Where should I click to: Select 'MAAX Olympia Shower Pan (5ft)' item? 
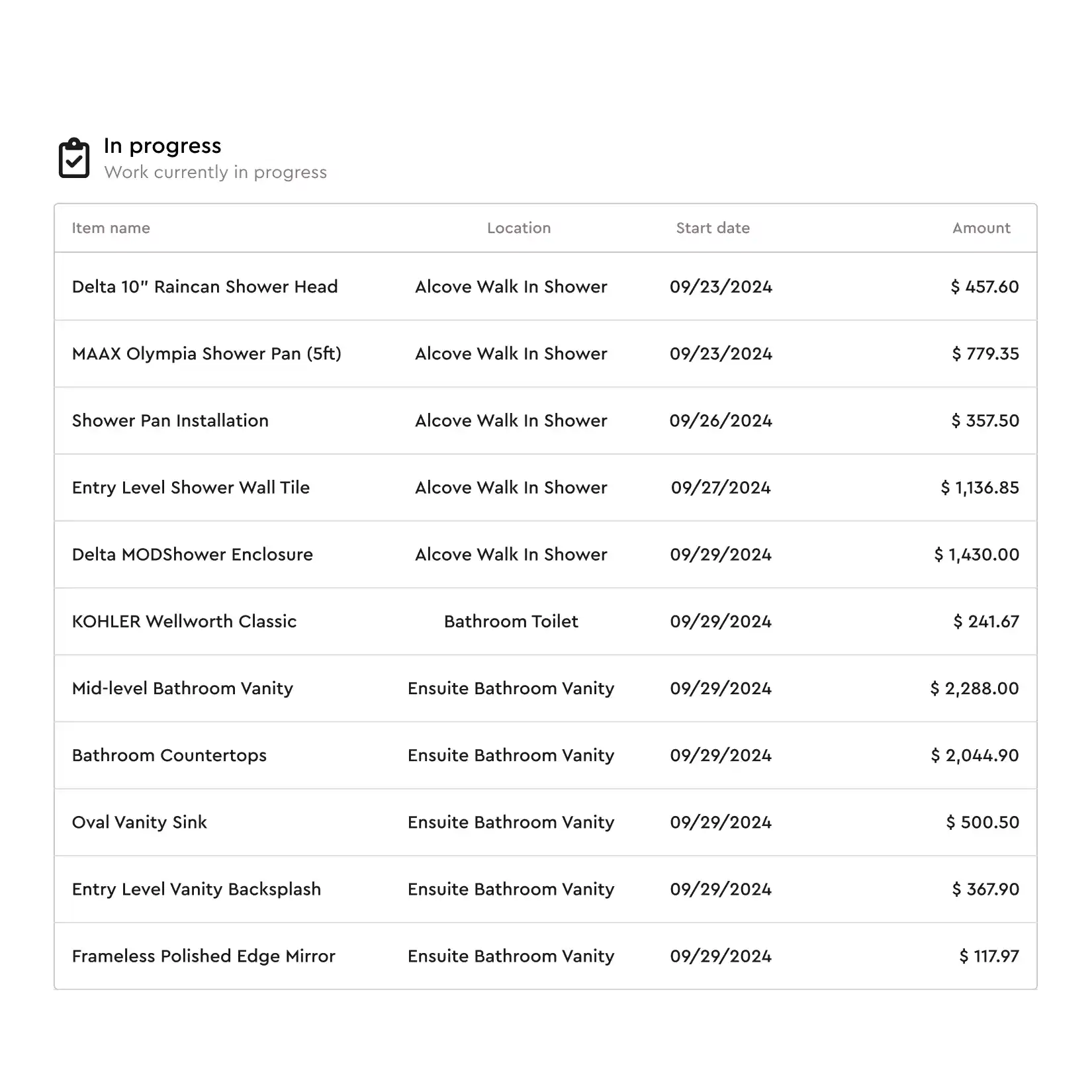point(206,353)
